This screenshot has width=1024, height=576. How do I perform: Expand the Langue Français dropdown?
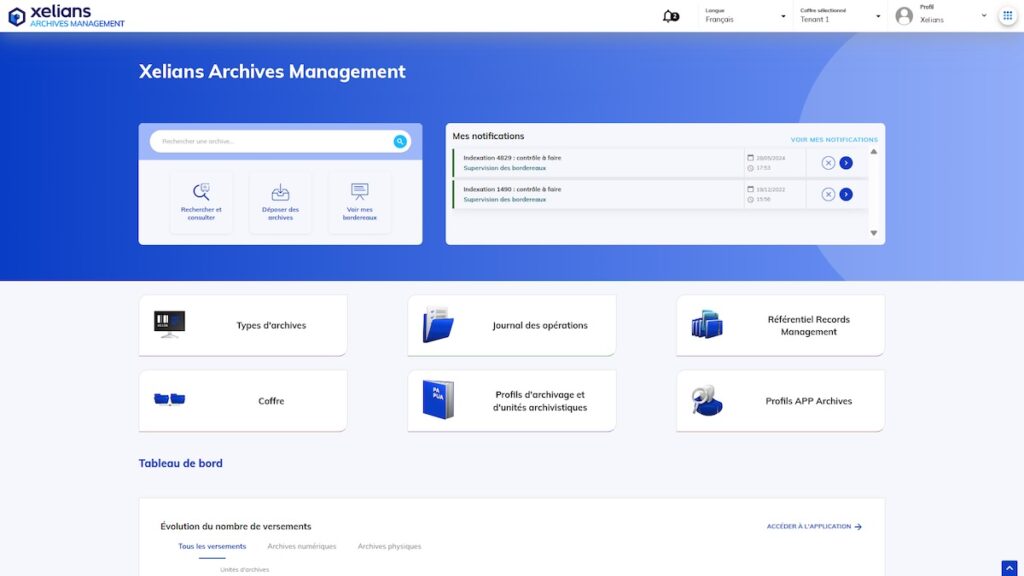click(x=745, y=16)
